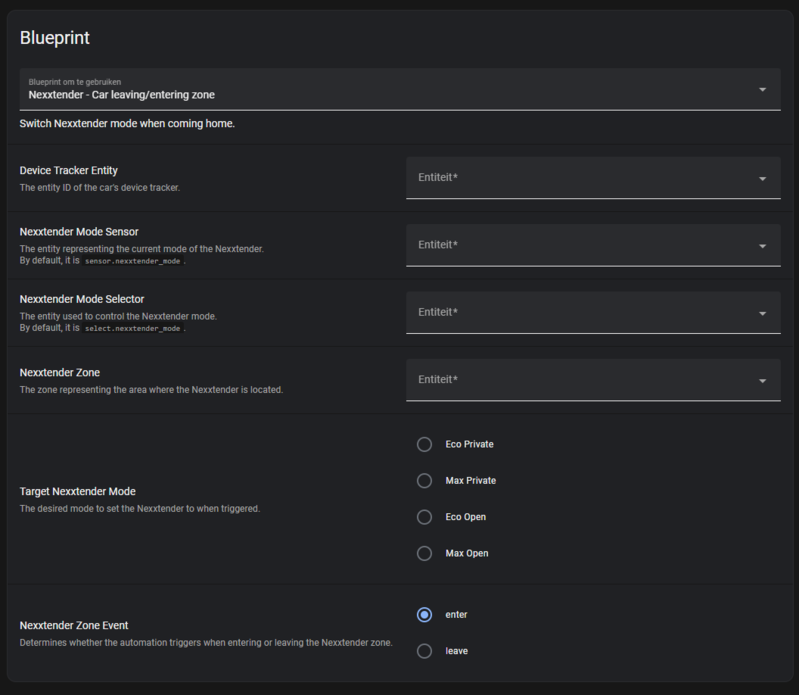
Task: Click the 'Nexxtender Zone Event' label
Action: pyautogui.click(x=74, y=625)
